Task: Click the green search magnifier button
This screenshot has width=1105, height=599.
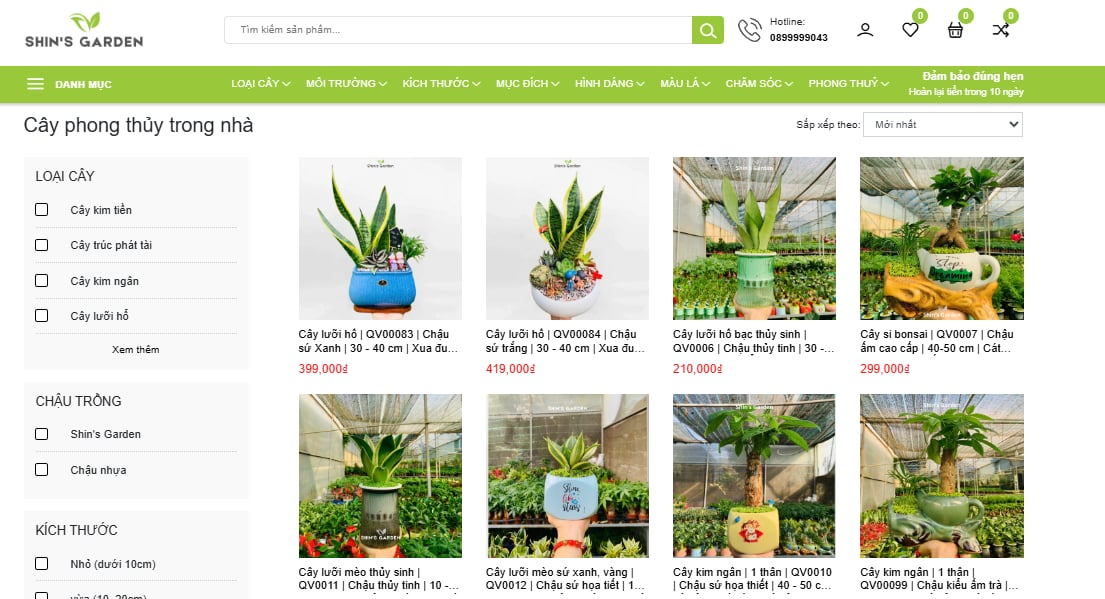Action: tap(708, 30)
